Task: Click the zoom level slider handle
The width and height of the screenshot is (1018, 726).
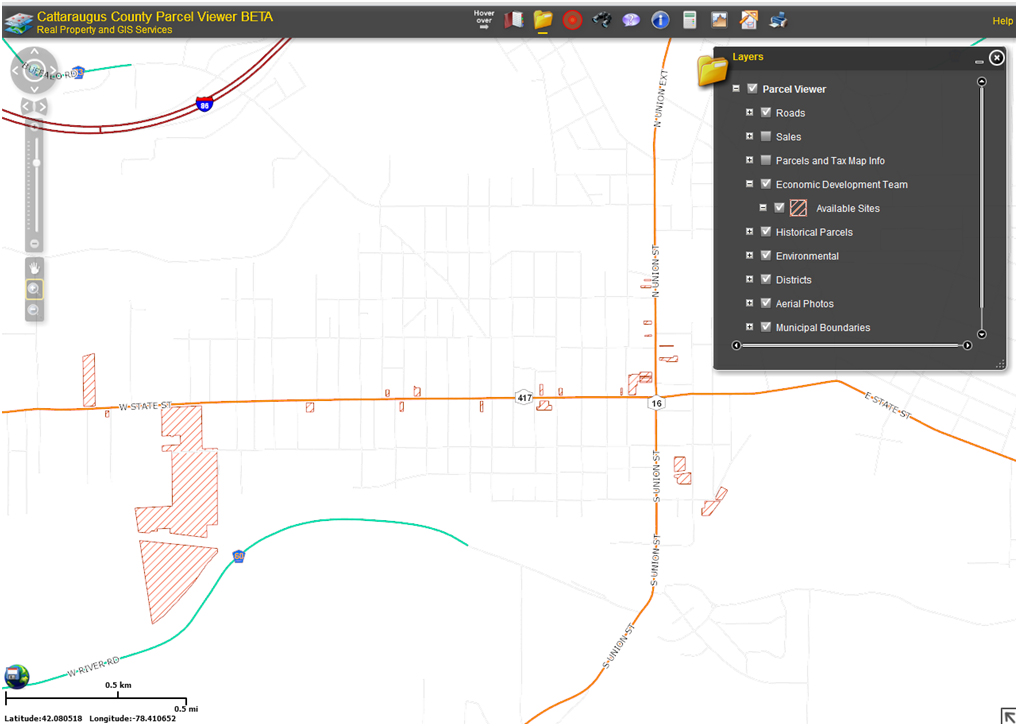Action: [x=36, y=162]
